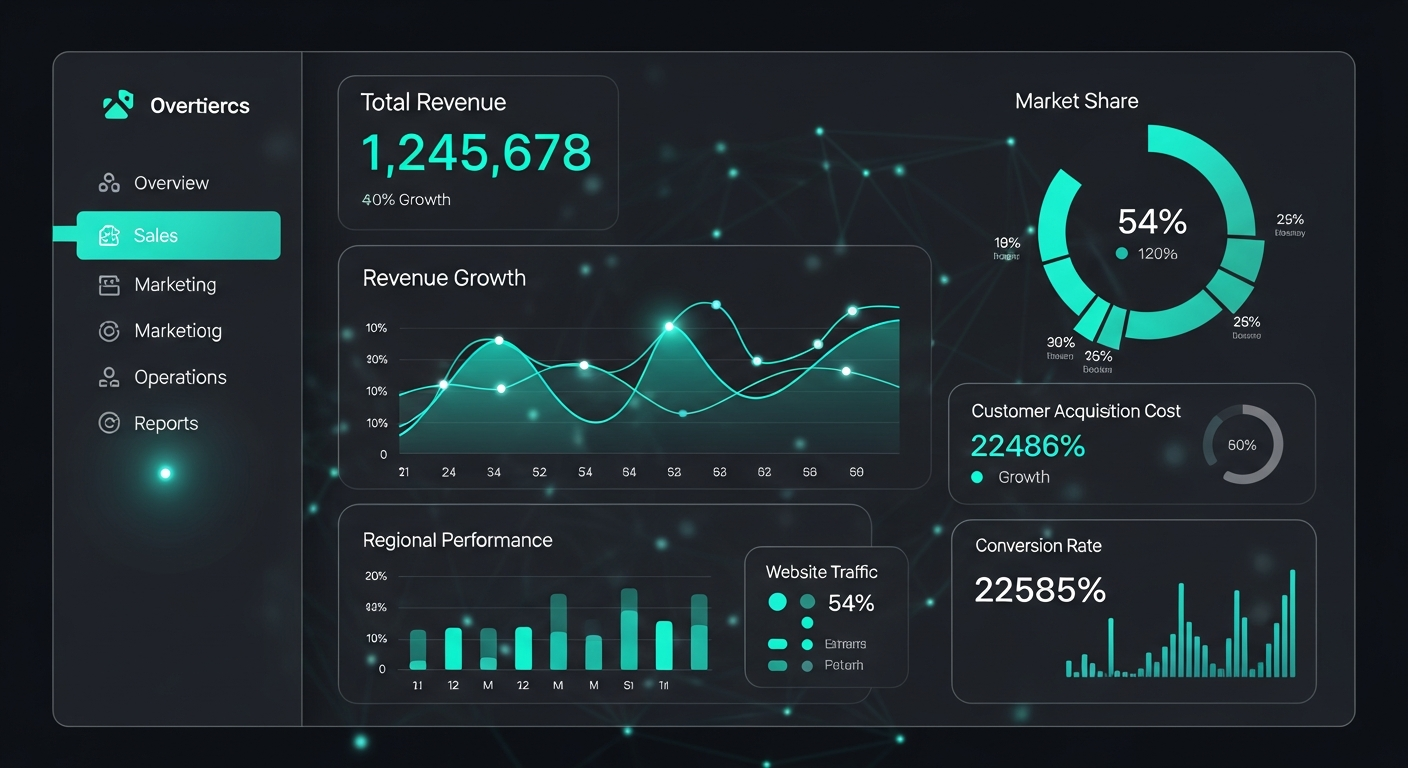This screenshot has width=1408, height=768.
Task: Click the Petarh legend entry
Action: point(843,665)
